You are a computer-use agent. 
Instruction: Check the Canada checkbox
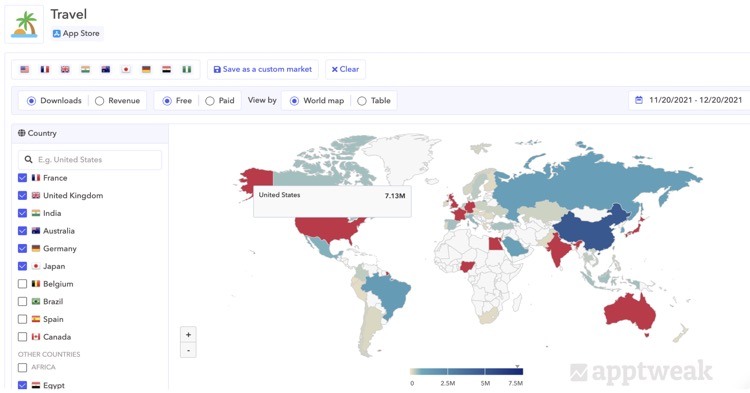point(22,337)
